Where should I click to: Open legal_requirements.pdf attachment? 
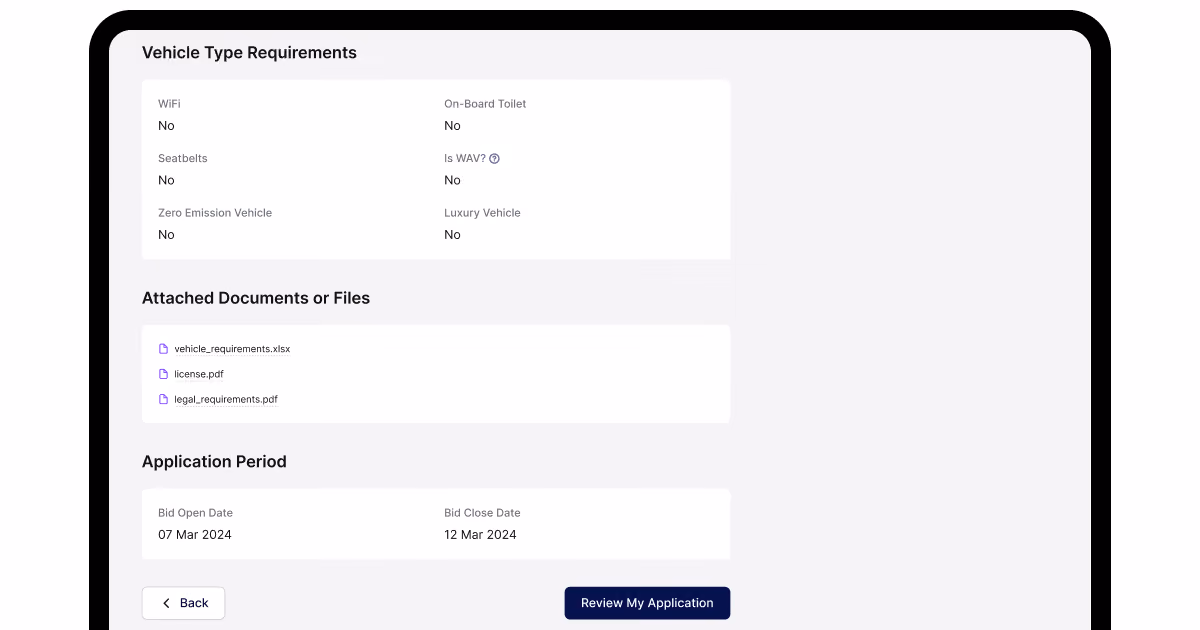point(226,399)
